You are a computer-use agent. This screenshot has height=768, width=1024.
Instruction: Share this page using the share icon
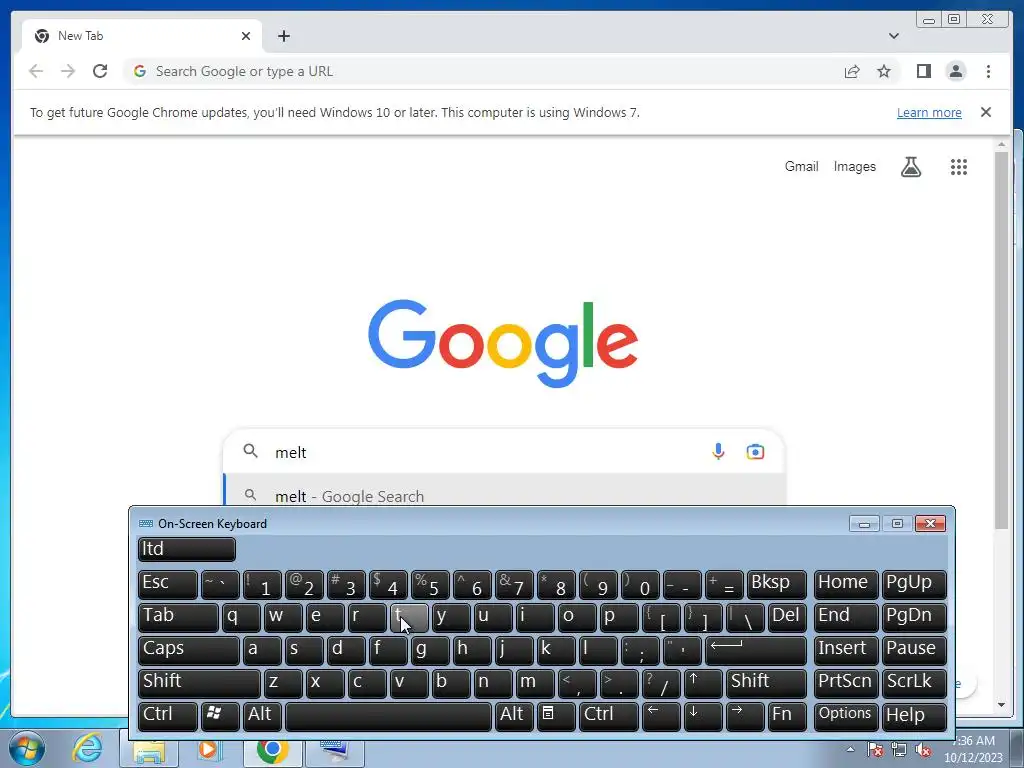(852, 71)
